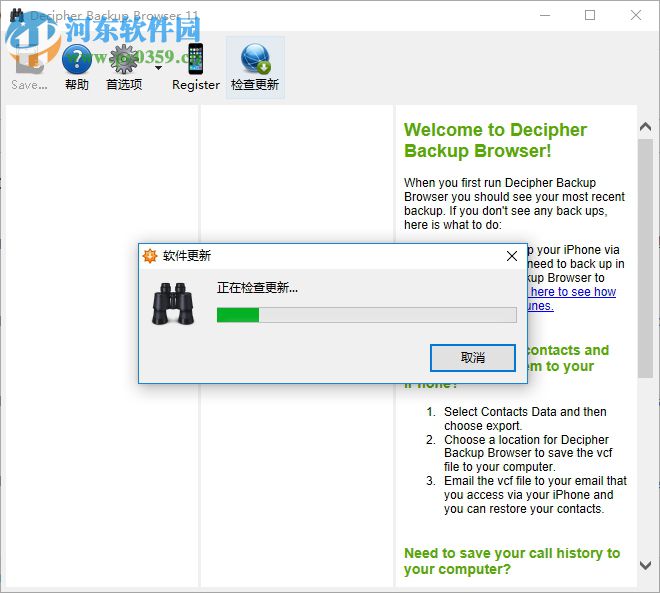Cancel the update check (取消)
The height and width of the screenshot is (593, 660).
[473, 358]
